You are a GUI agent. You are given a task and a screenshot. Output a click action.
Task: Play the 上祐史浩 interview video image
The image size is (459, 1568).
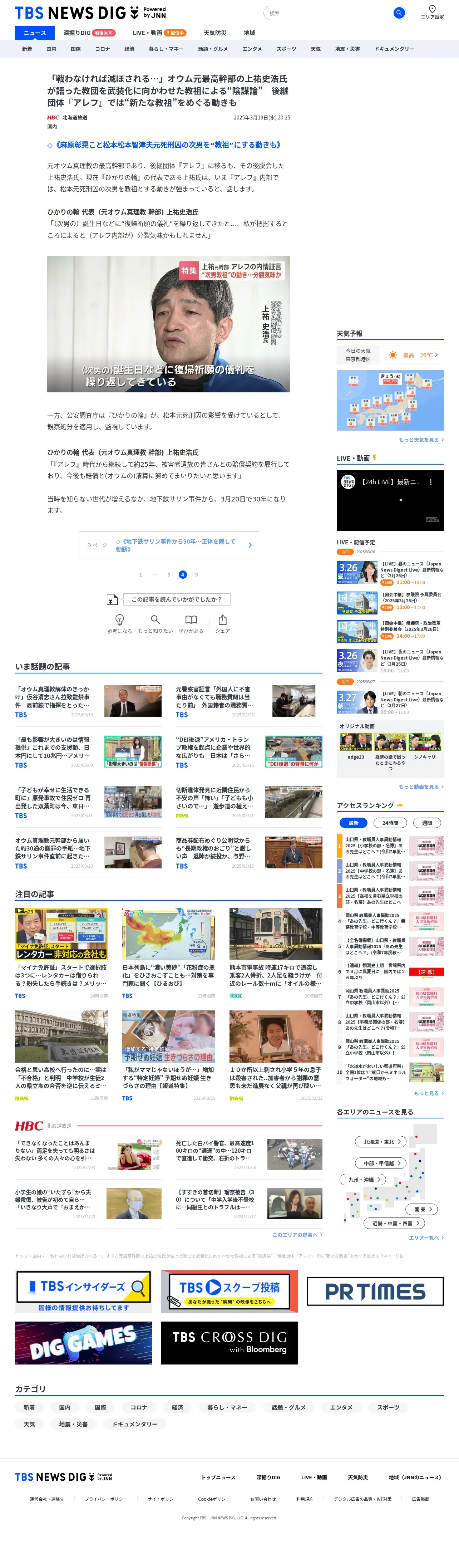click(x=169, y=324)
